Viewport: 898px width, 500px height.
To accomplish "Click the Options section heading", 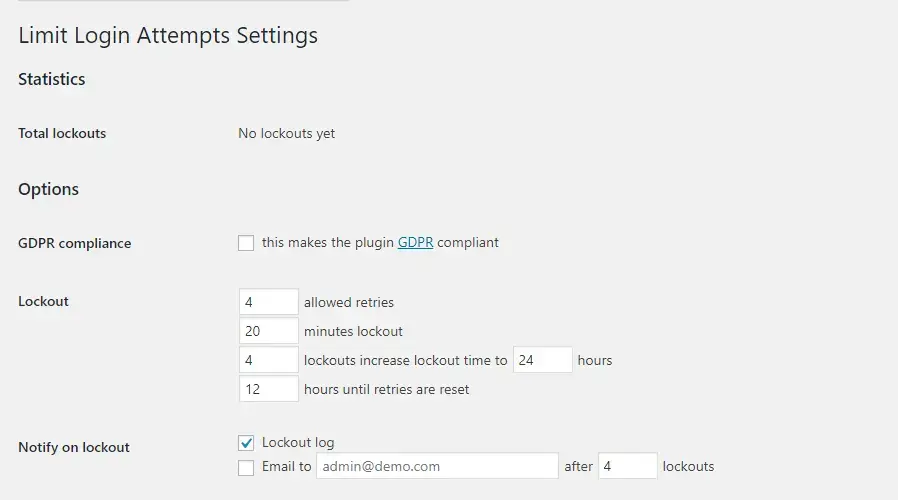I will click(x=49, y=190).
